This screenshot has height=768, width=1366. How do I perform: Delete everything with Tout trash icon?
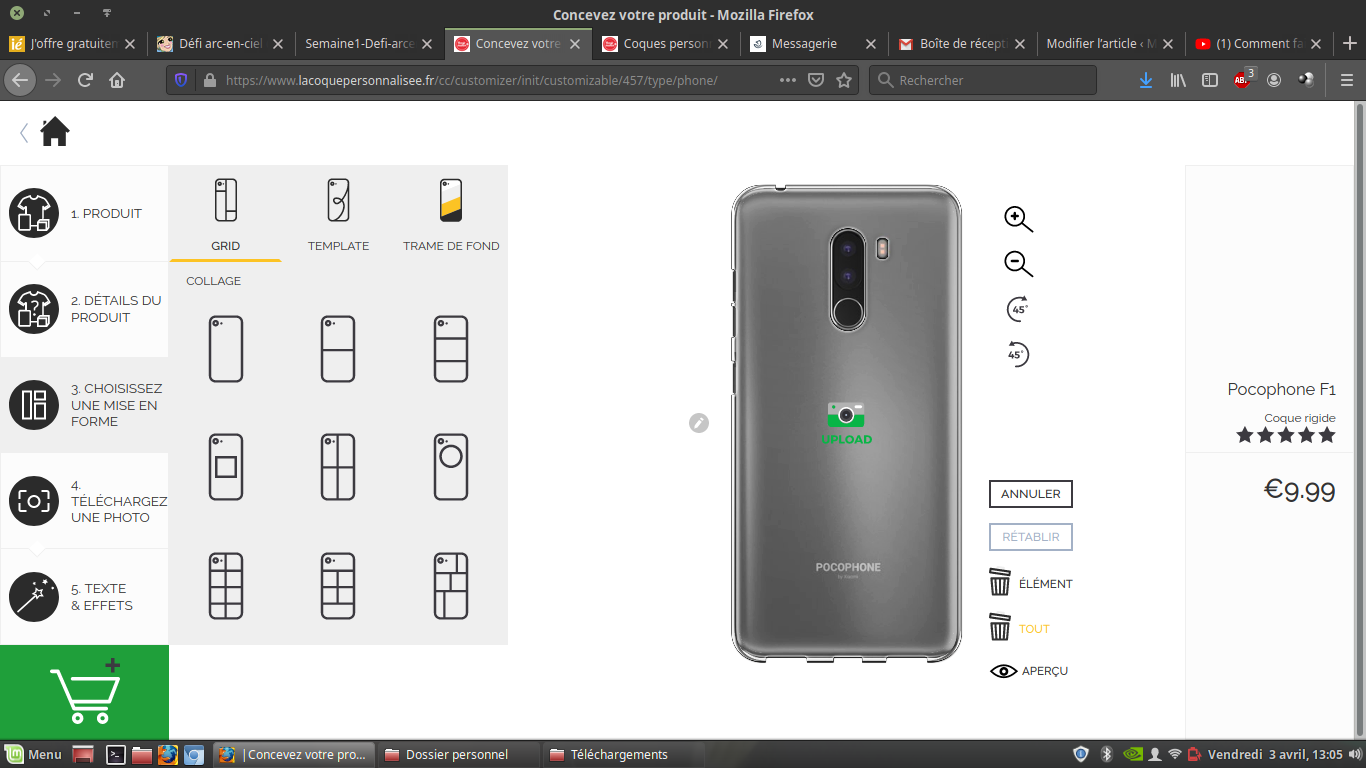[x=1000, y=627]
